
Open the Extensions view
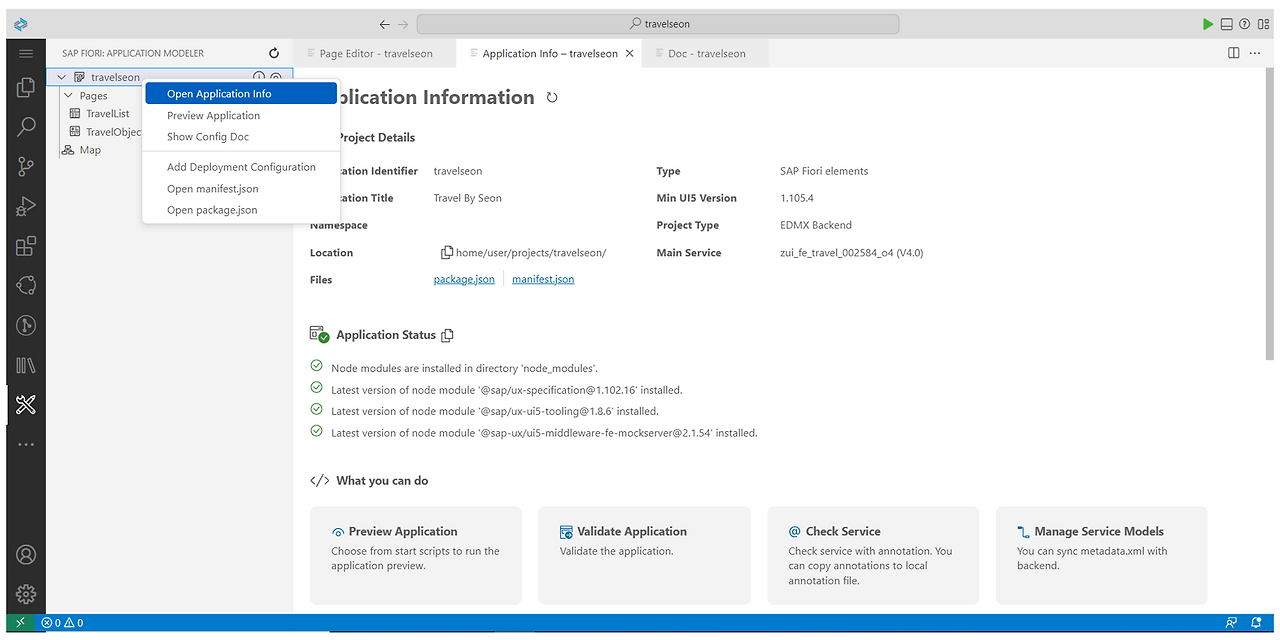26,246
